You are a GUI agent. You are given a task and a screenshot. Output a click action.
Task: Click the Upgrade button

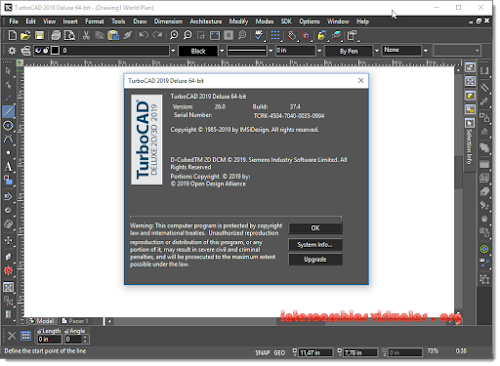315,259
